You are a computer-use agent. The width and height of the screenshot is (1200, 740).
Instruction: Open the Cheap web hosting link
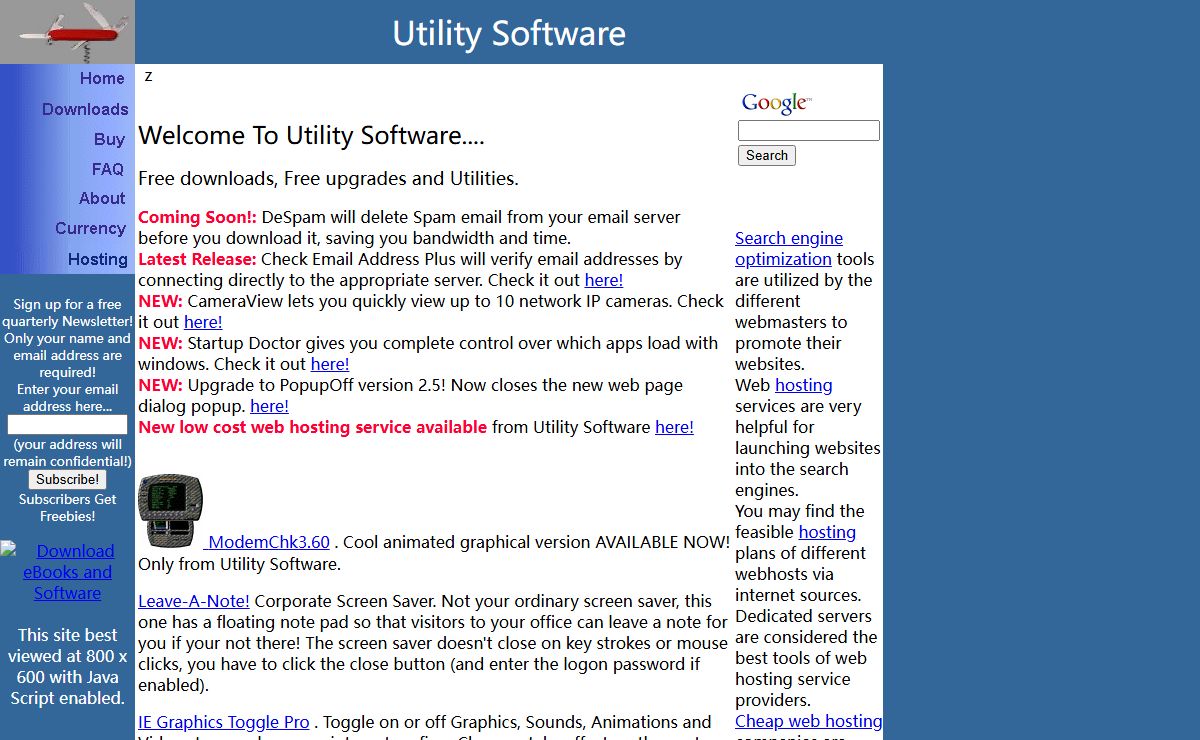[x=809, y=721]
